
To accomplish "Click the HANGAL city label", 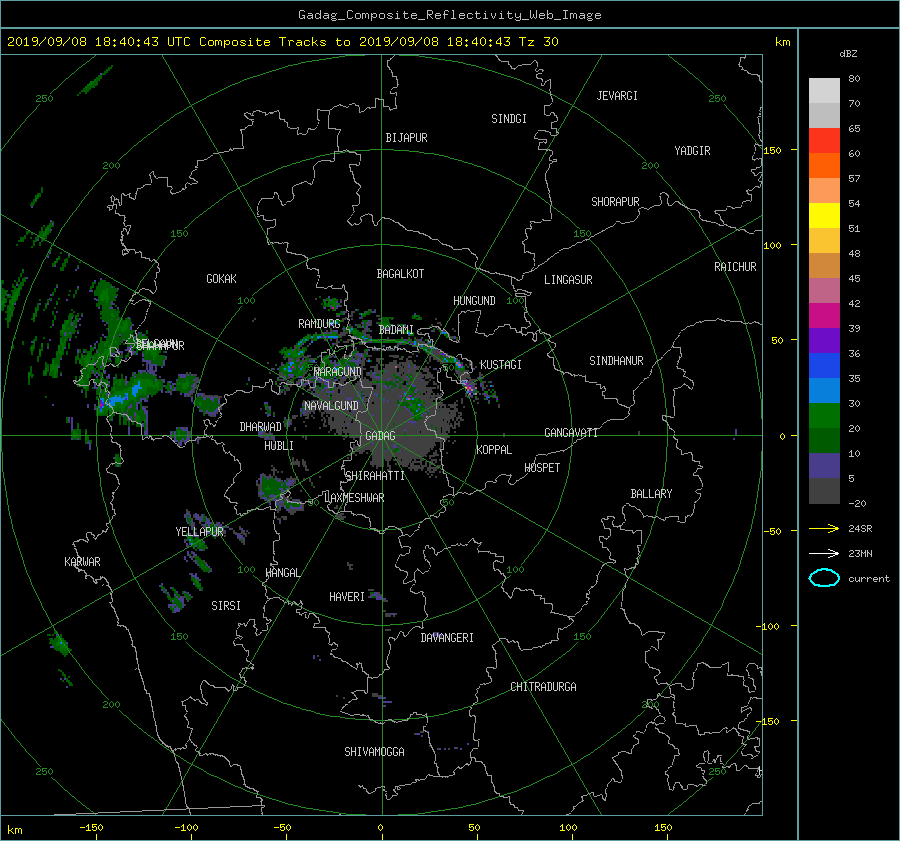I will 282,573.
